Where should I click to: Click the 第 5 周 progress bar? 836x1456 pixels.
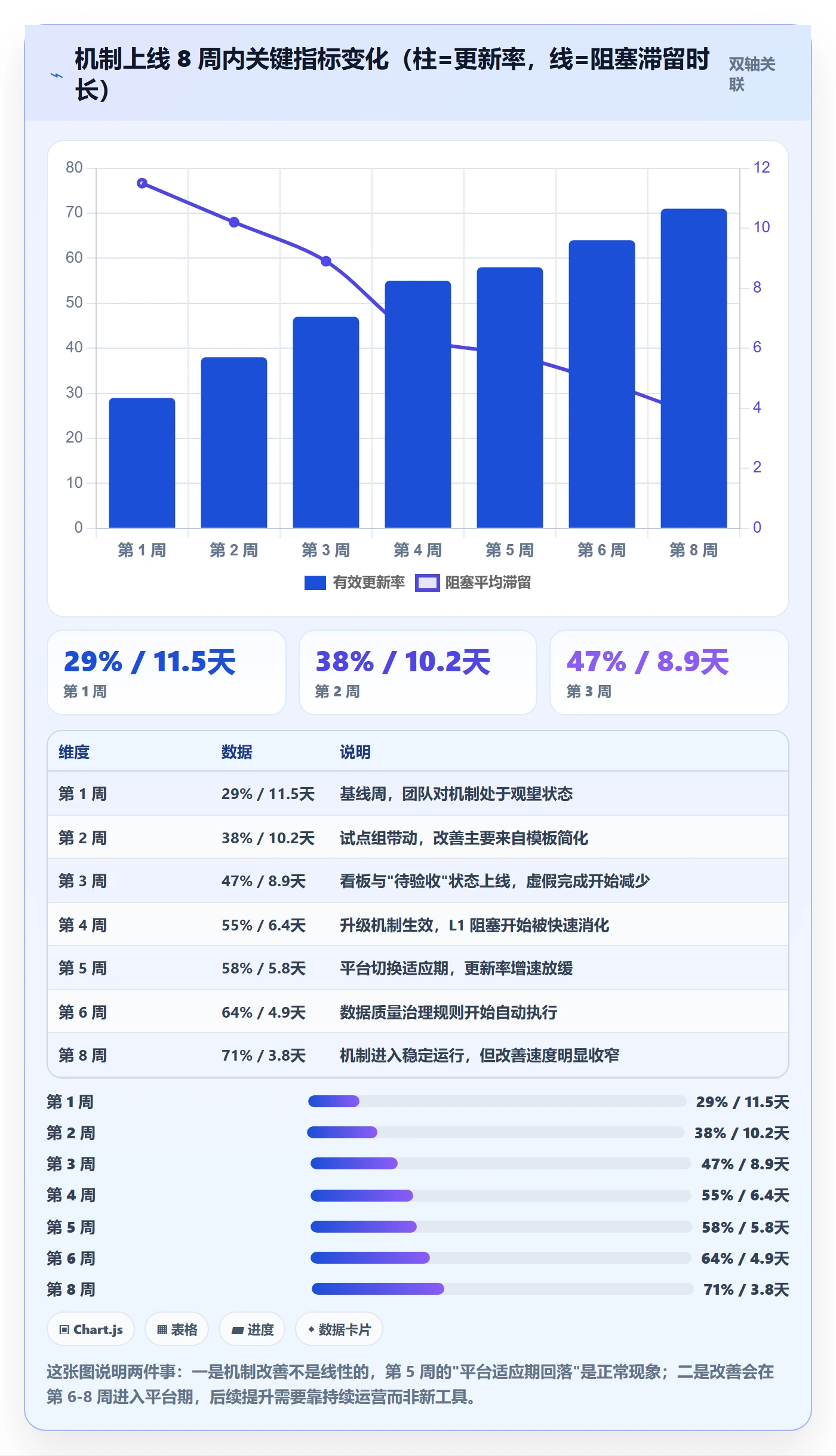501,1227
